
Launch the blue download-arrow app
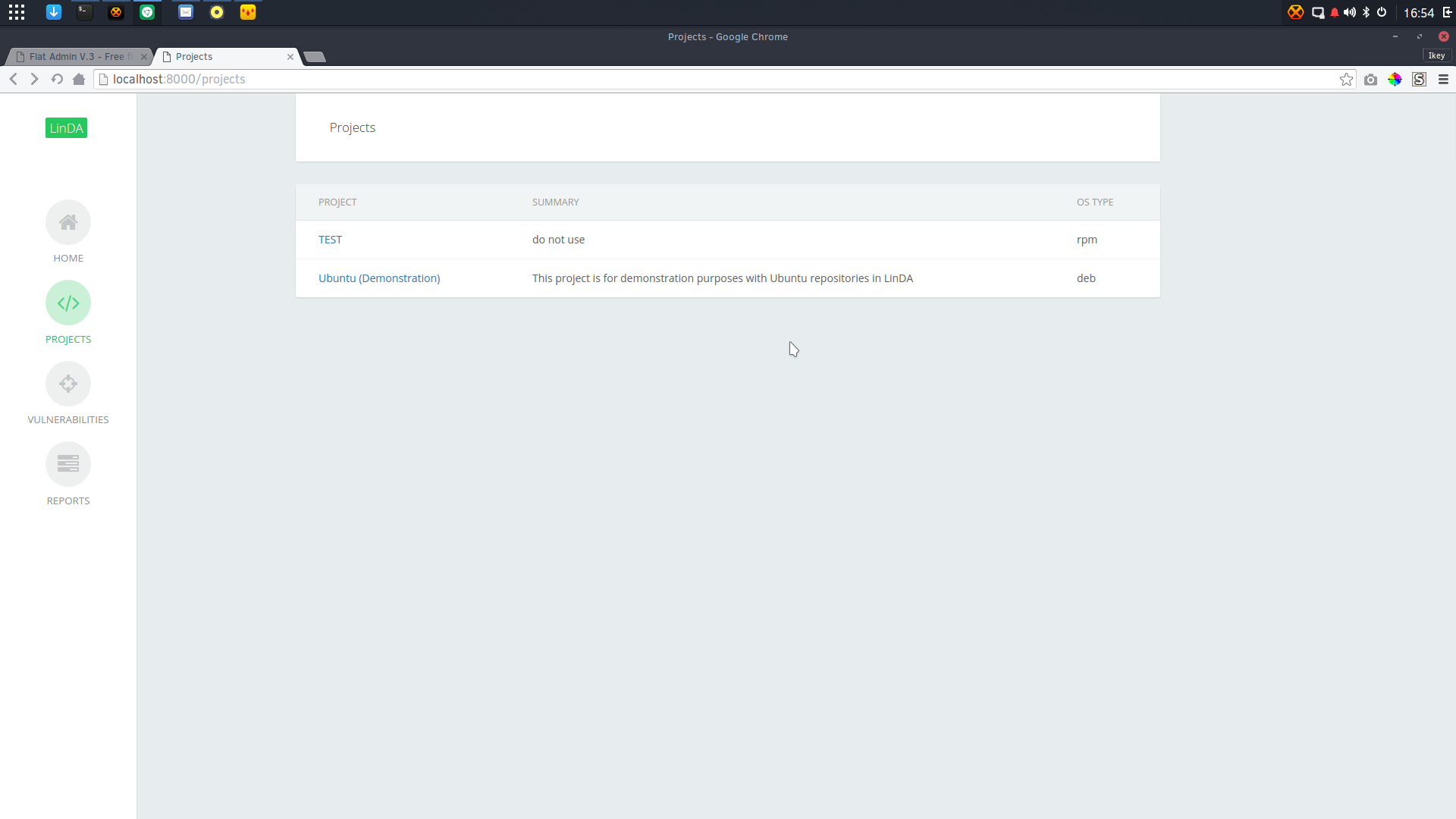[53, 12]
